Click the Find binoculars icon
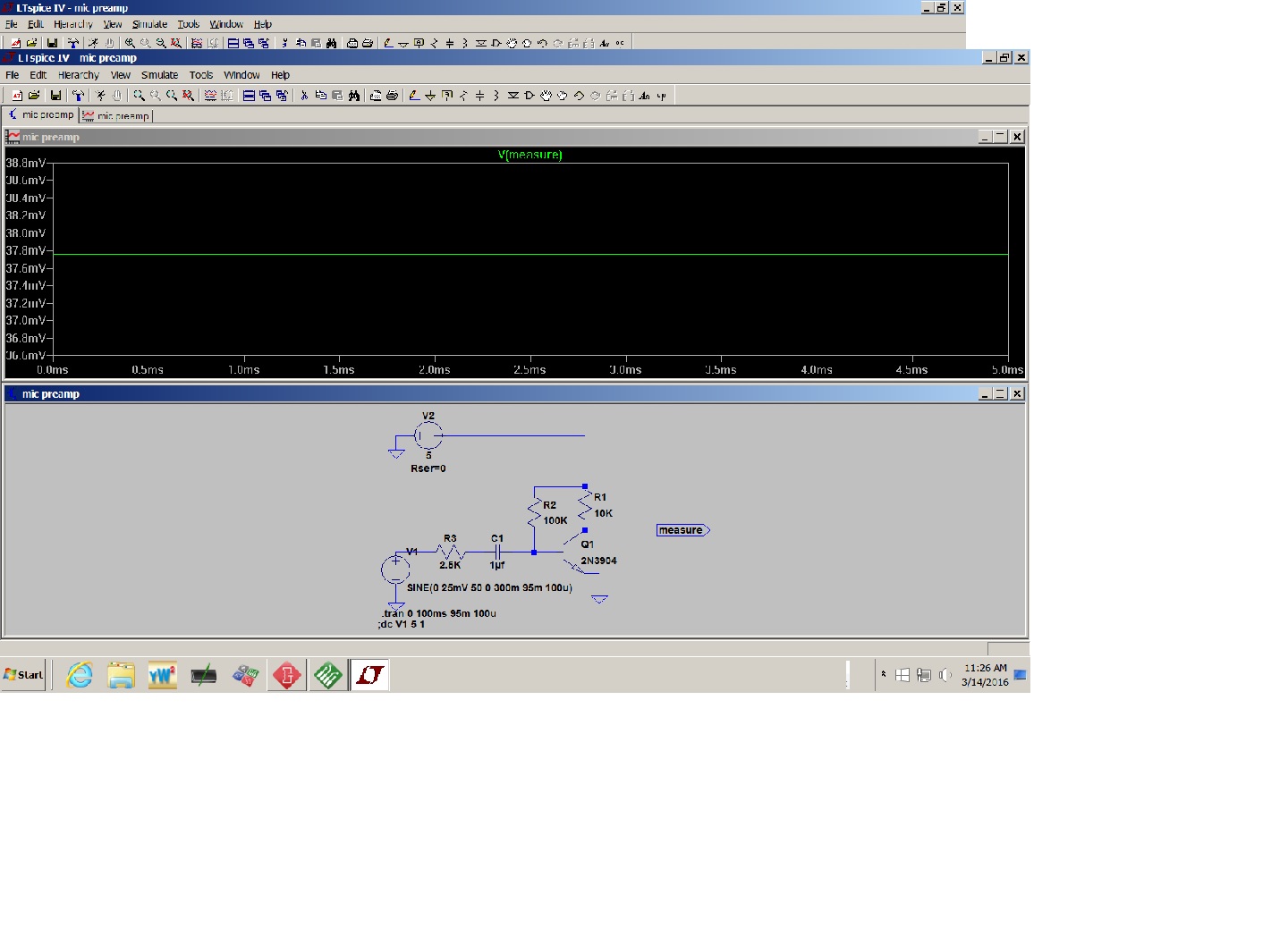1288x928 pixels. (354, 96)
